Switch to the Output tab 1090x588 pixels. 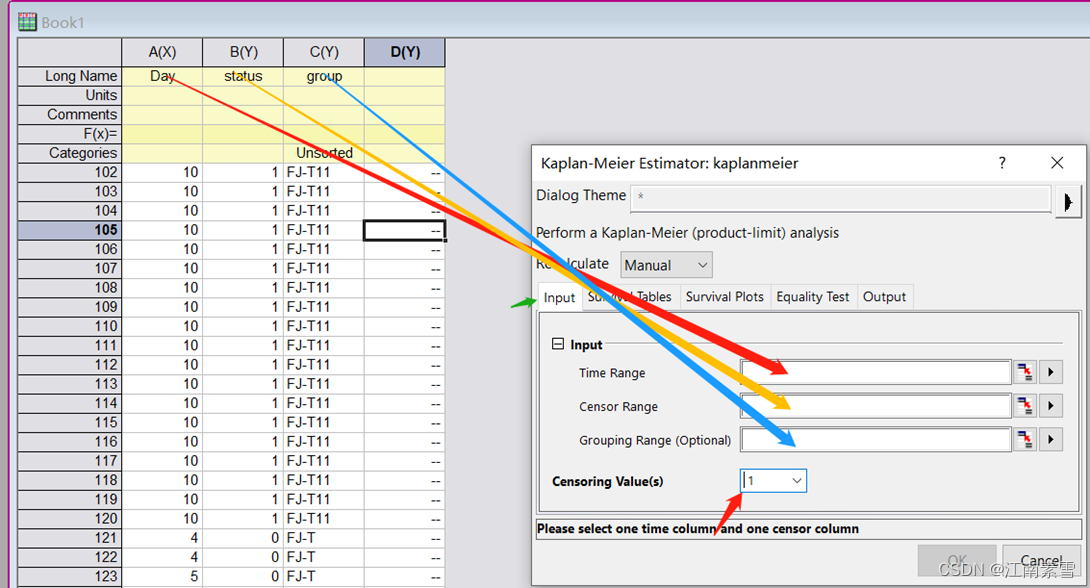pos(884,297)
